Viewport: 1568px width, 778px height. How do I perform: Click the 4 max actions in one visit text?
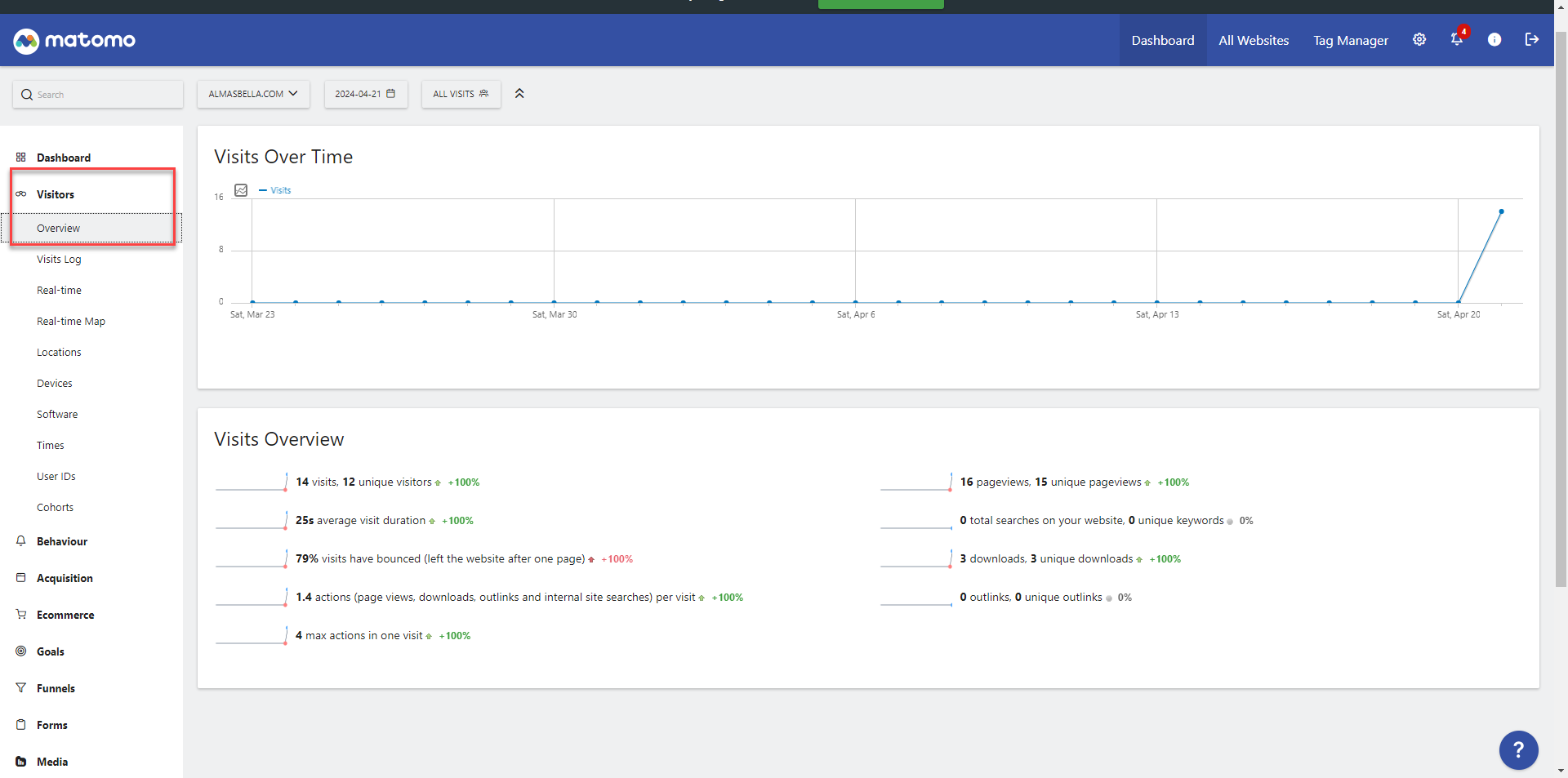(359, 636)
